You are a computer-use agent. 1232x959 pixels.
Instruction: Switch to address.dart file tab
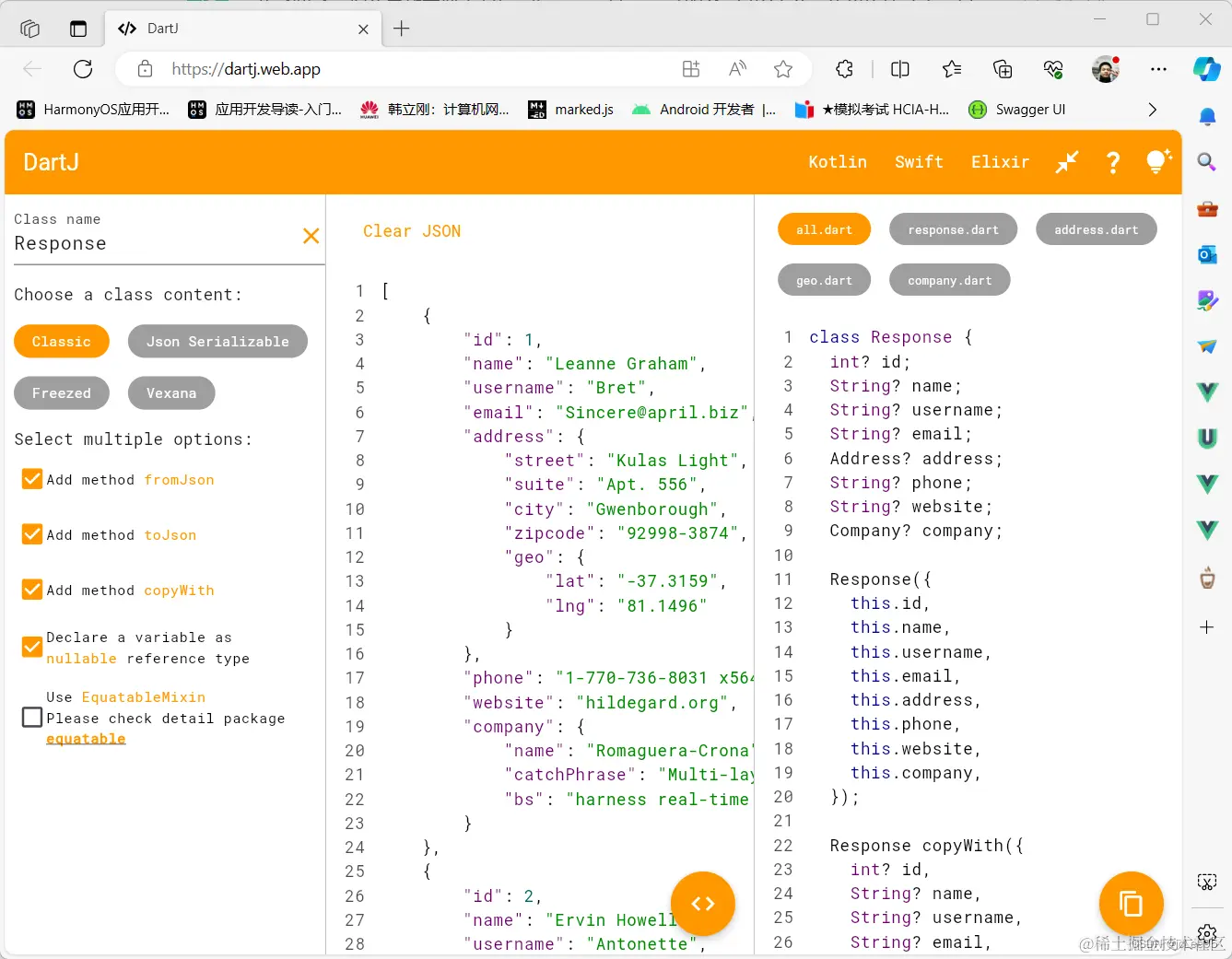point(1096,229)
